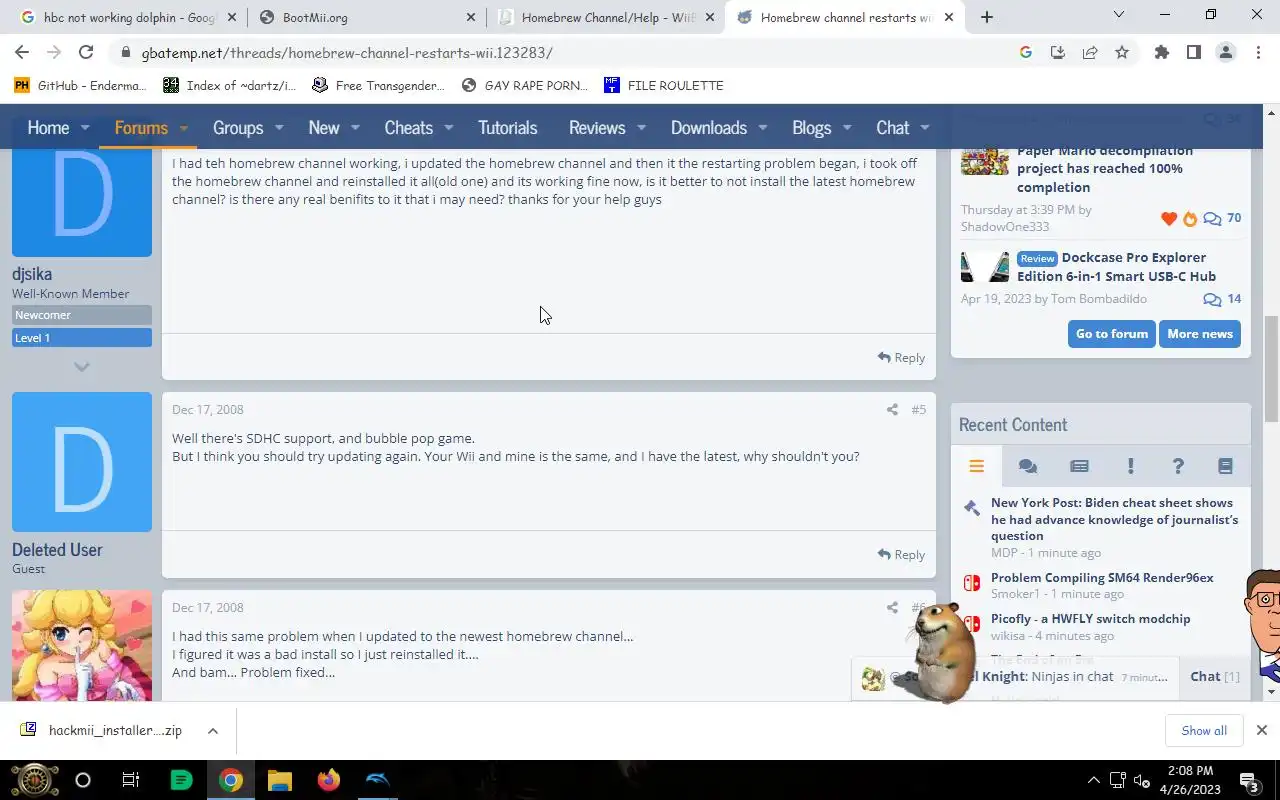Open a new browser tab
Image resolution: width=1280 pixels, height=800 pixels.
(987, 17)
